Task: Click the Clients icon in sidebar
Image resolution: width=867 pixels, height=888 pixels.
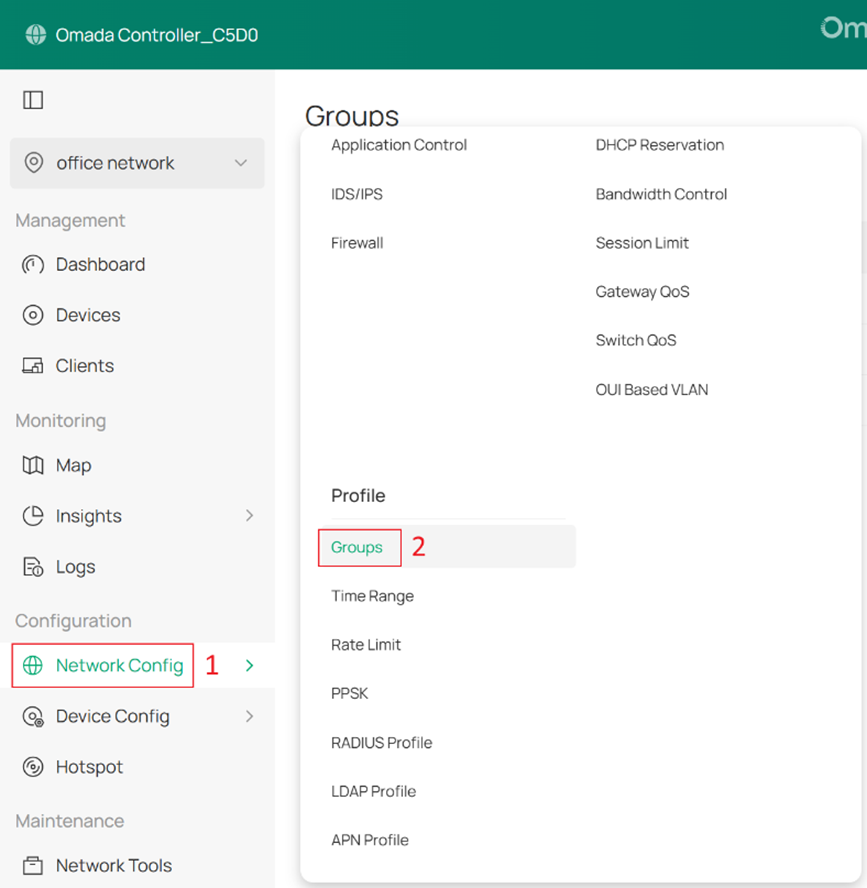Action: 33,366
